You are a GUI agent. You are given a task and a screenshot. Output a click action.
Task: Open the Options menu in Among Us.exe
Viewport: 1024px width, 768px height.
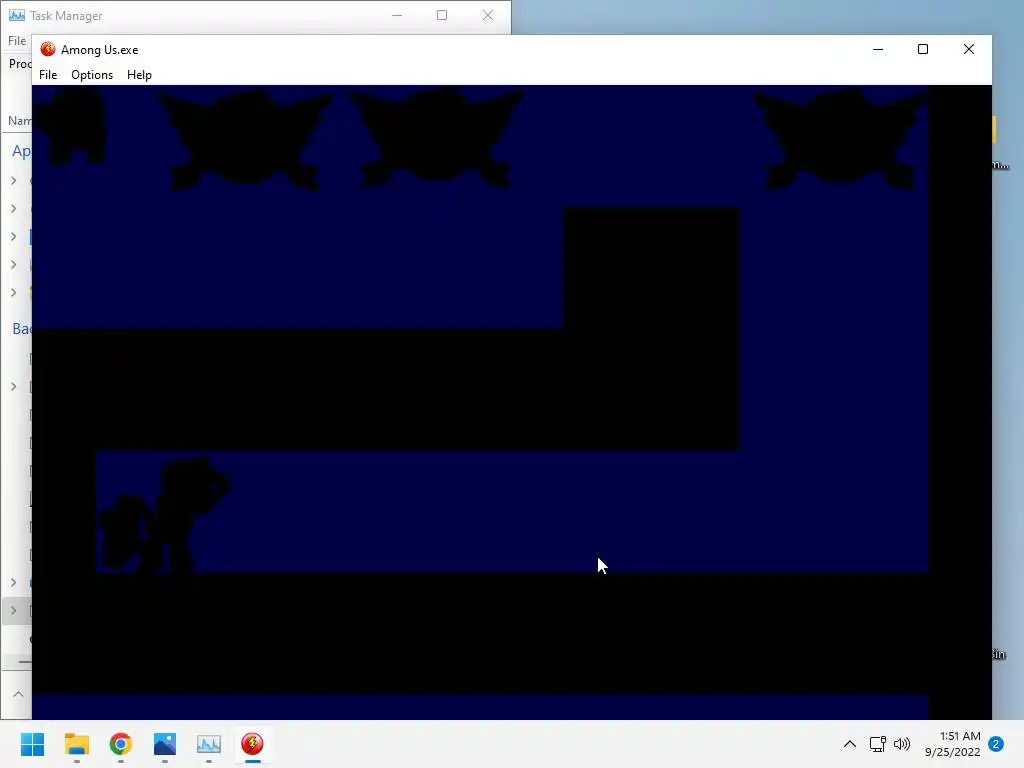(92, 74)
